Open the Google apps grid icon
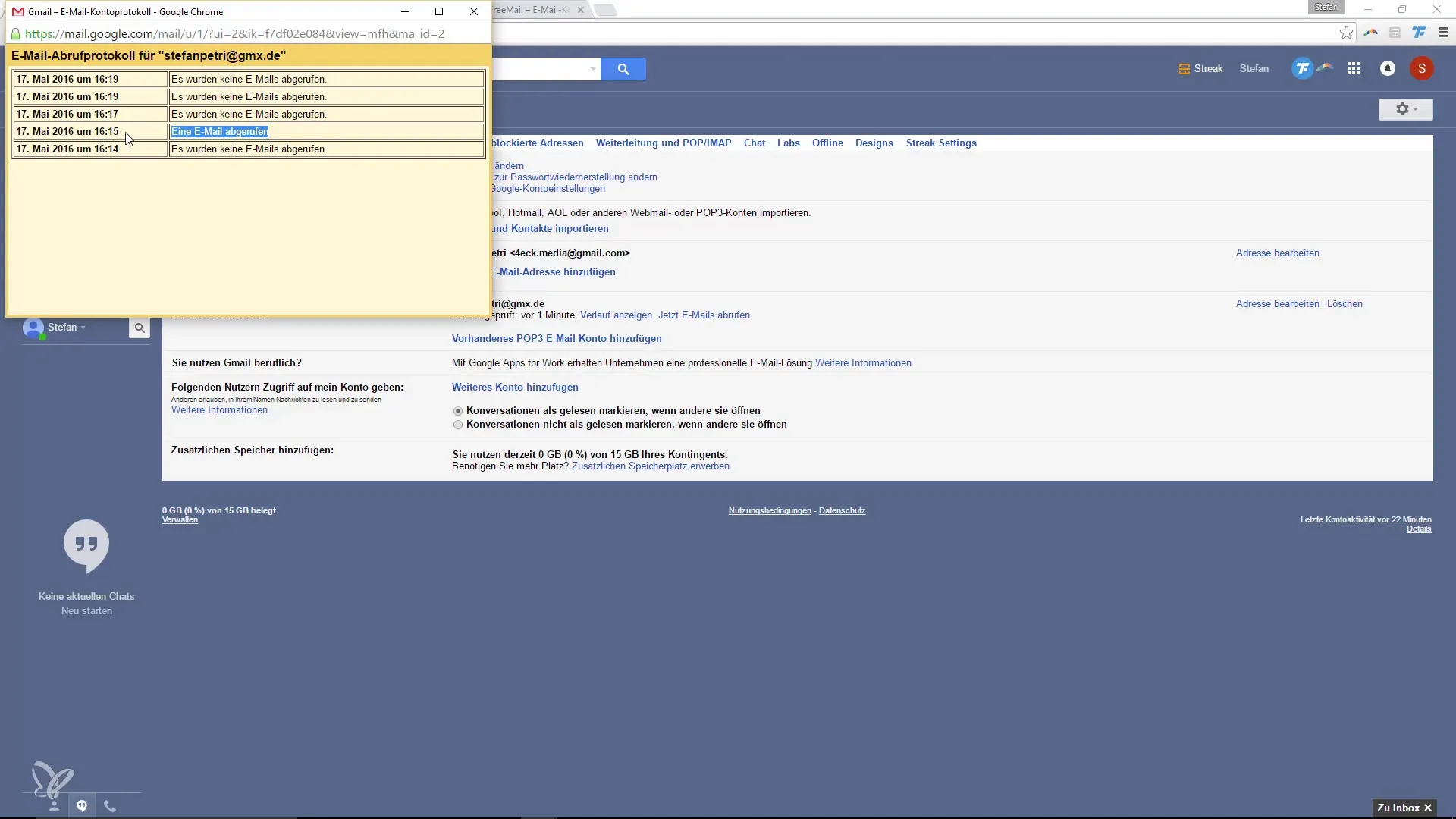 (1354, 69)
